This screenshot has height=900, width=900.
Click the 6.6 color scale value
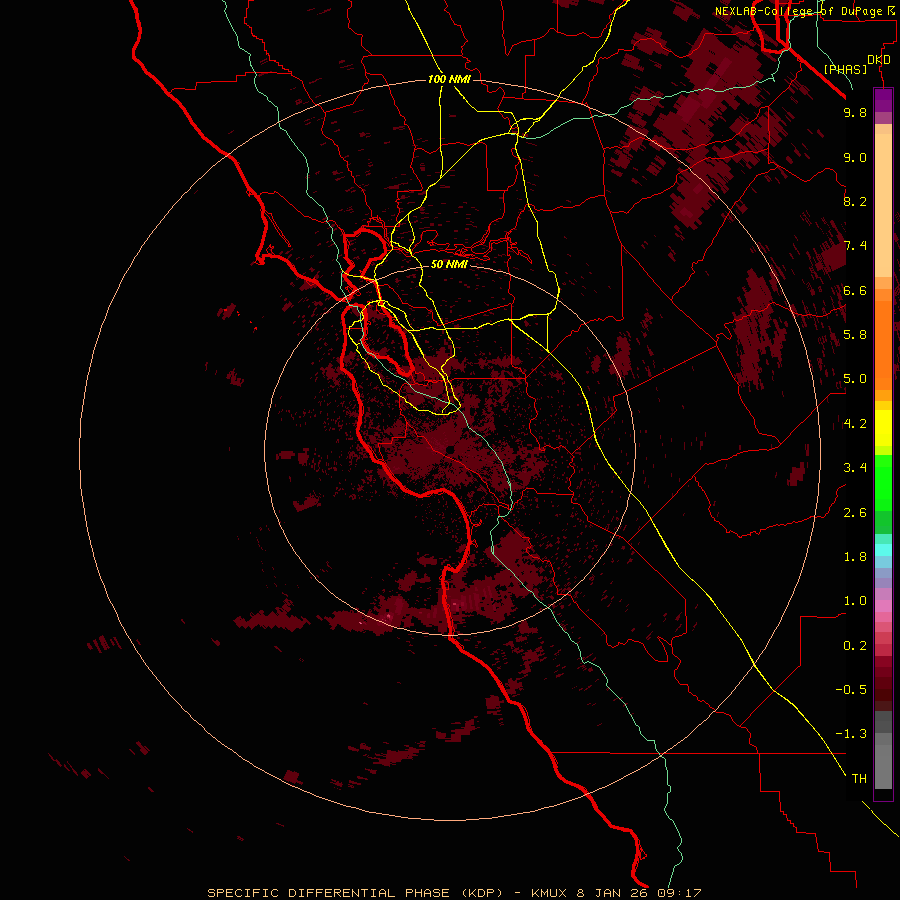click(x=855, y=290)
